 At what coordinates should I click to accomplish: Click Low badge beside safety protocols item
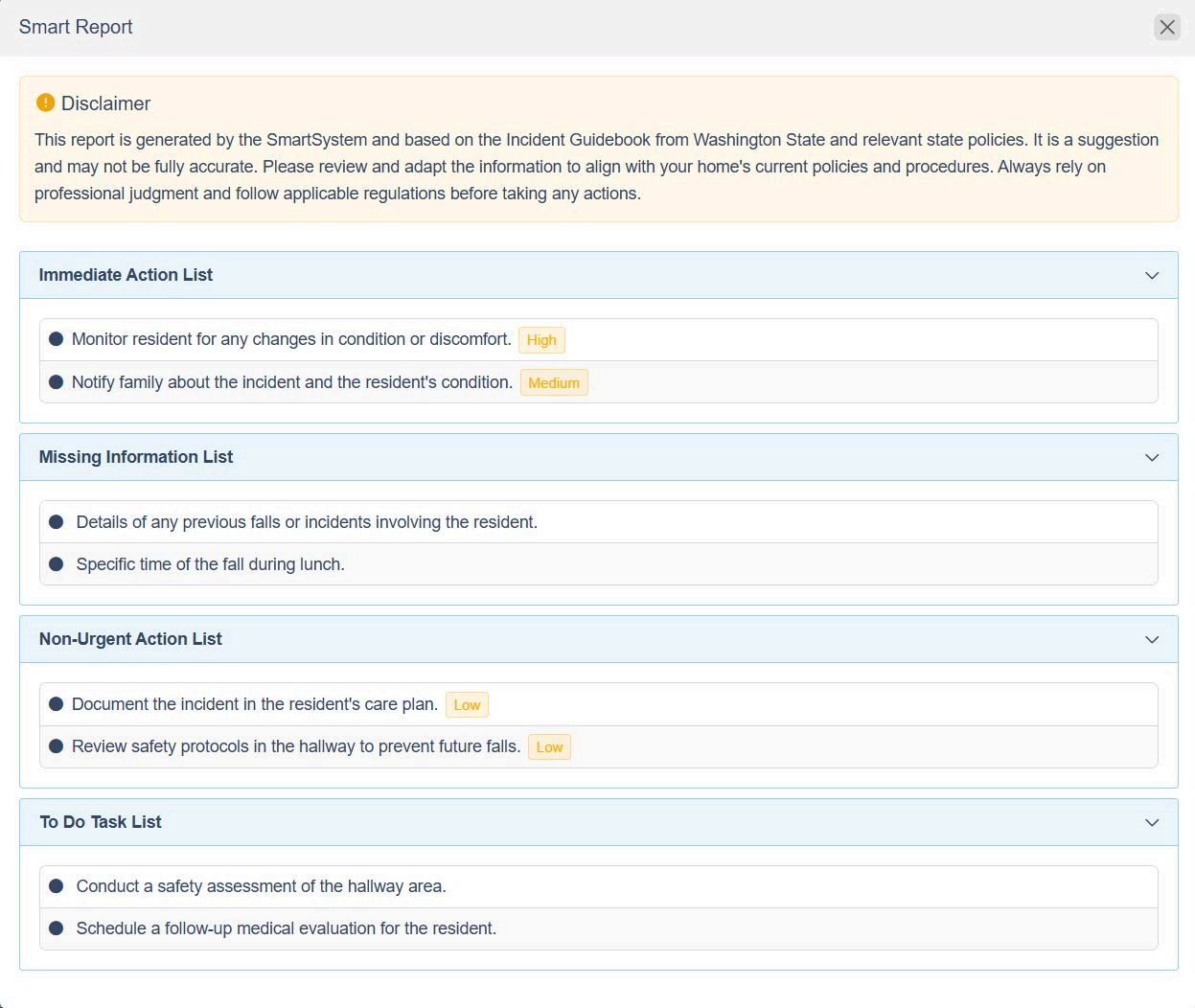[x=549, y=747]
